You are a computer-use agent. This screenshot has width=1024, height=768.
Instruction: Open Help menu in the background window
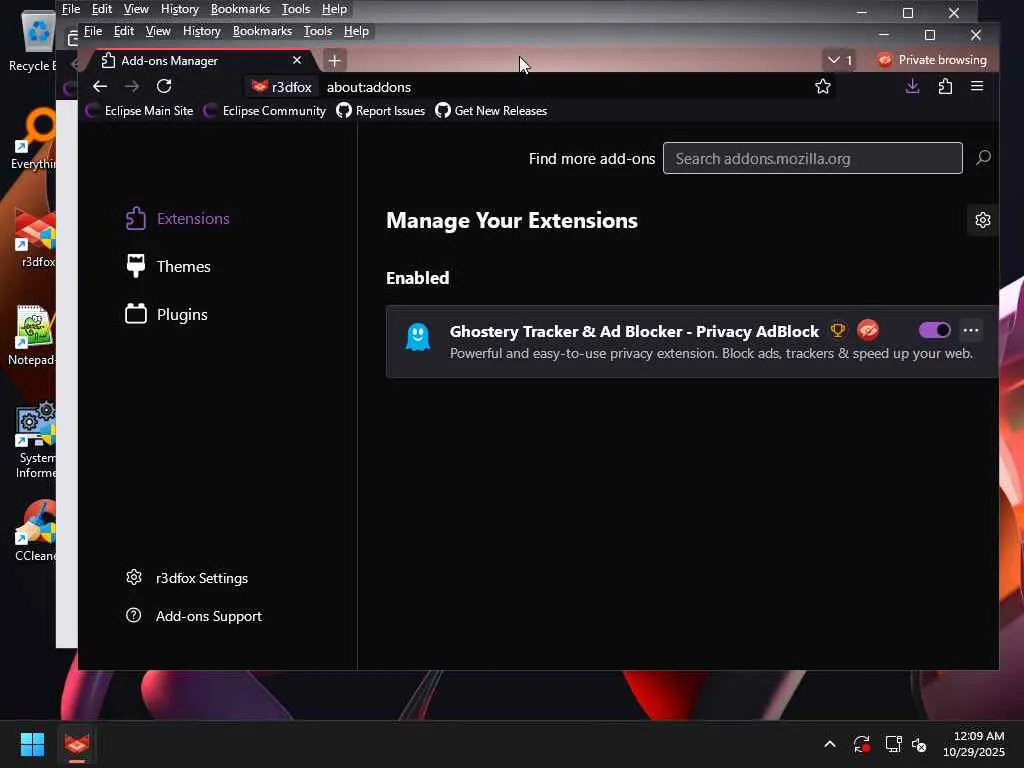[x=334, y=9]
